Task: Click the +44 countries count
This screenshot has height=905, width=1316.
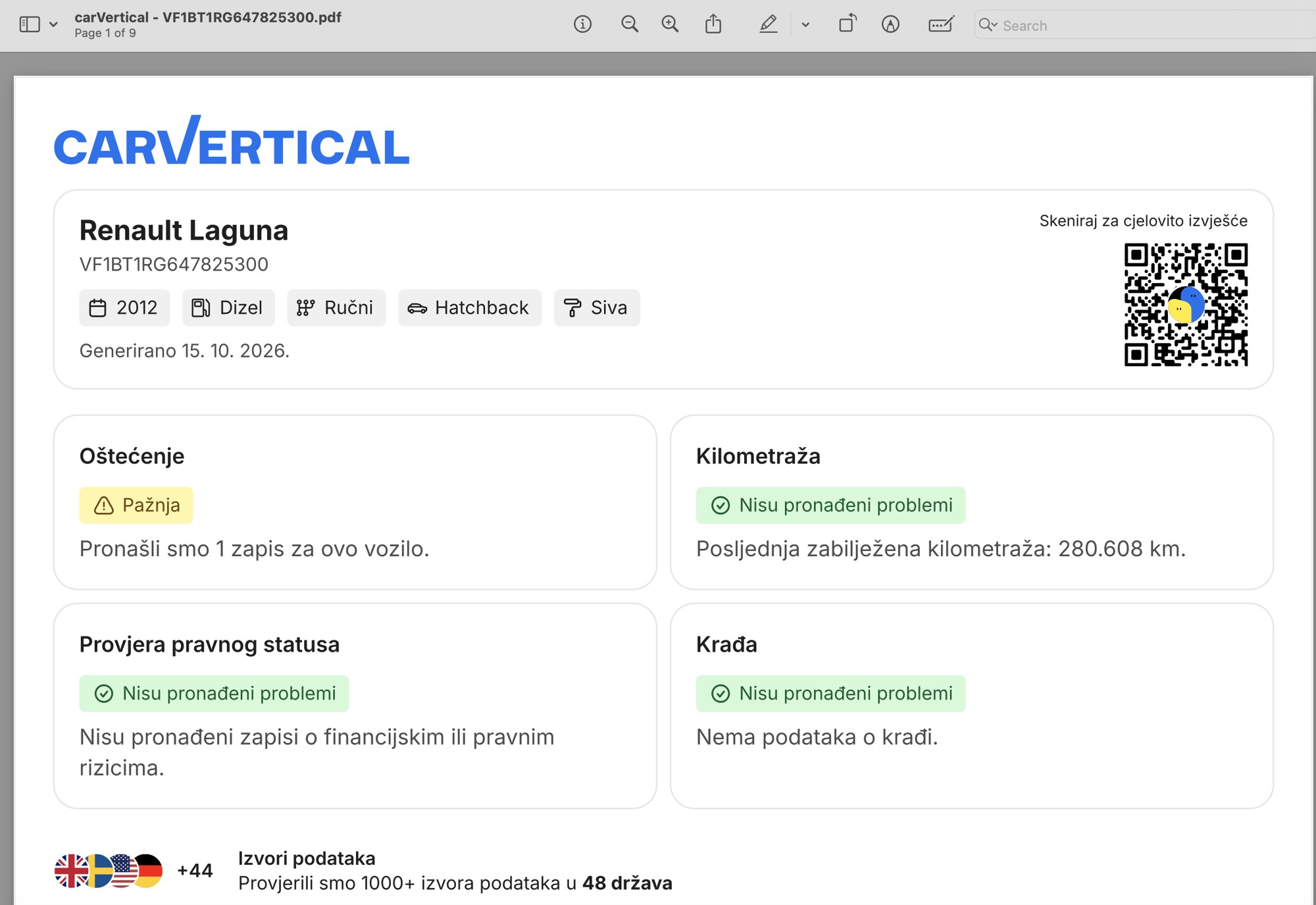Action: pyautogui.click(x=195, y=871)
